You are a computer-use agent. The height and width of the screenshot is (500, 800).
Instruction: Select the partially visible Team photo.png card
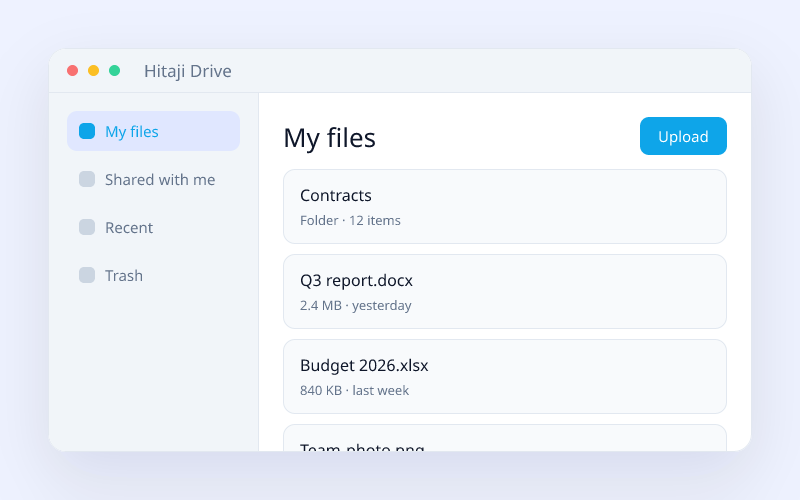pos(505,438)
